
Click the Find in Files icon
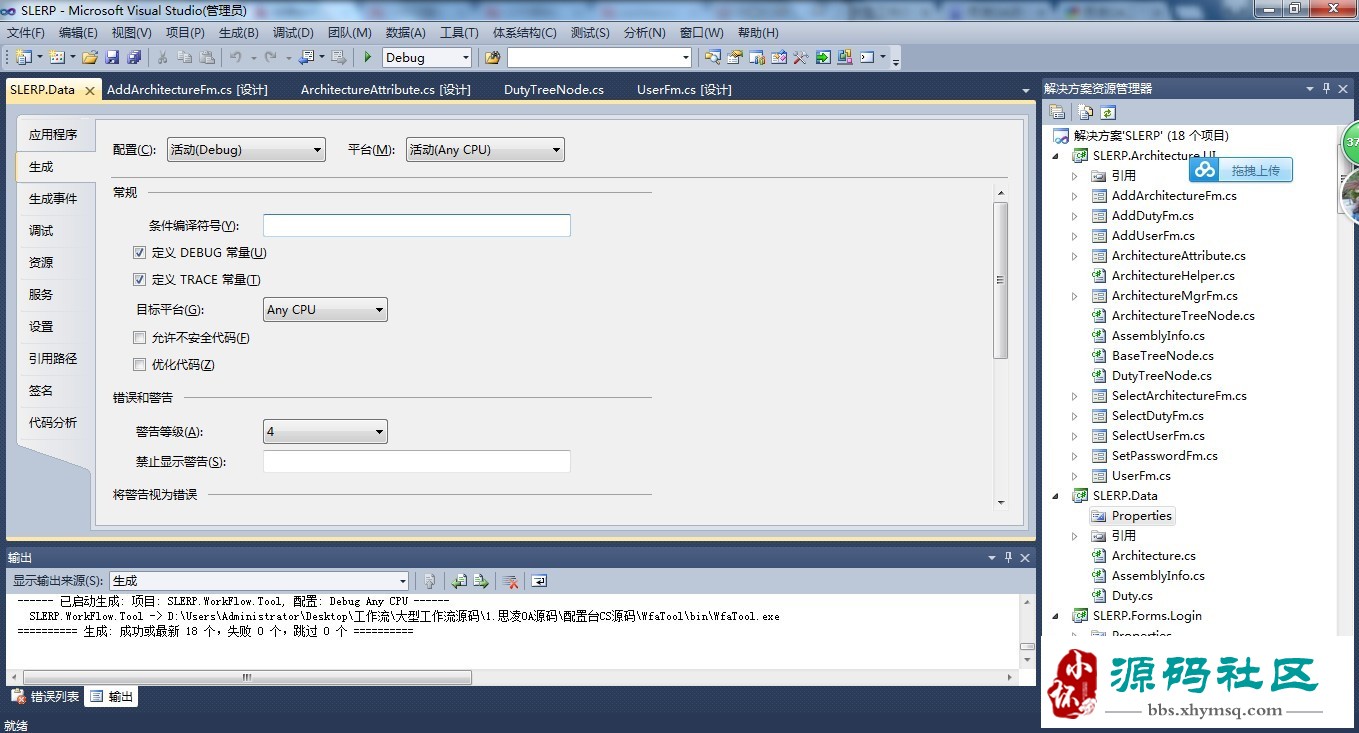[x=492, y=57]
